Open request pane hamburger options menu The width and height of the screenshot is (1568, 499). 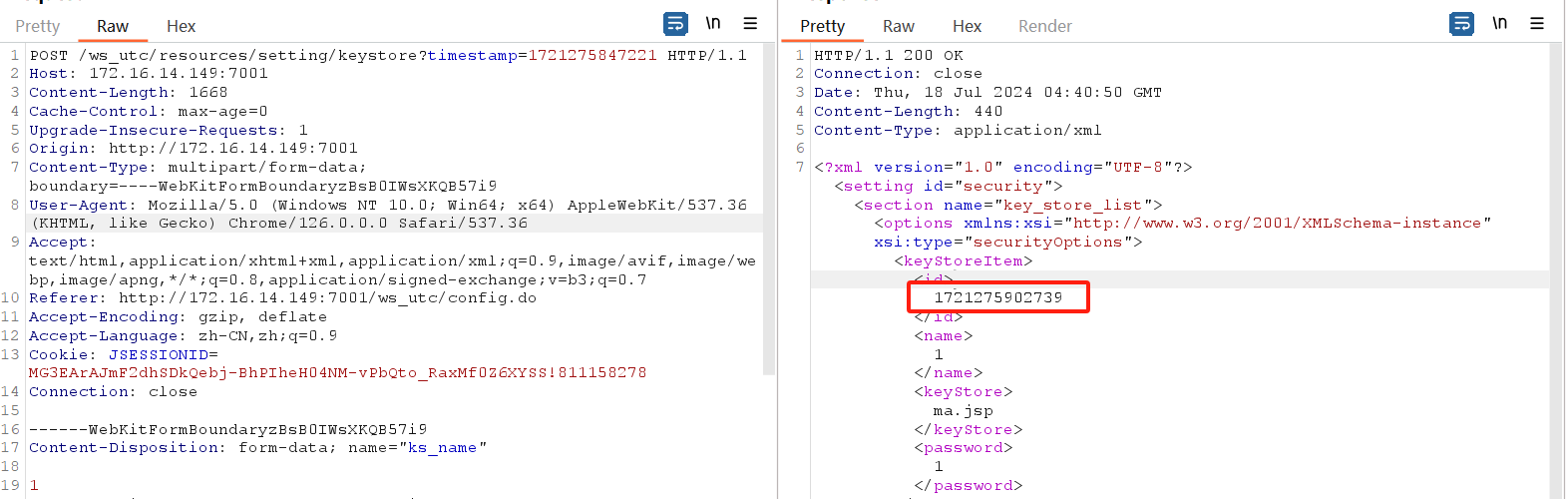[x=750, y=23]
